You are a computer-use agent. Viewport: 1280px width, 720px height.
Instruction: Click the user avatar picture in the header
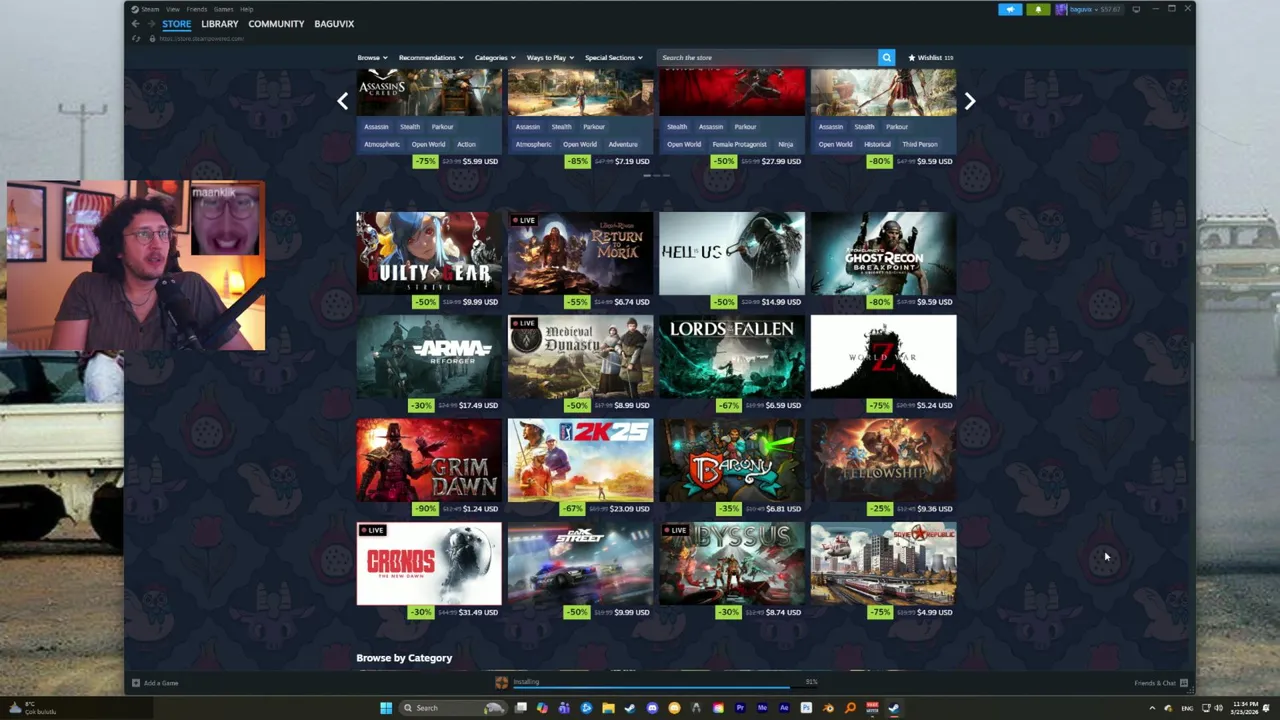click(x=1061, y=9)
